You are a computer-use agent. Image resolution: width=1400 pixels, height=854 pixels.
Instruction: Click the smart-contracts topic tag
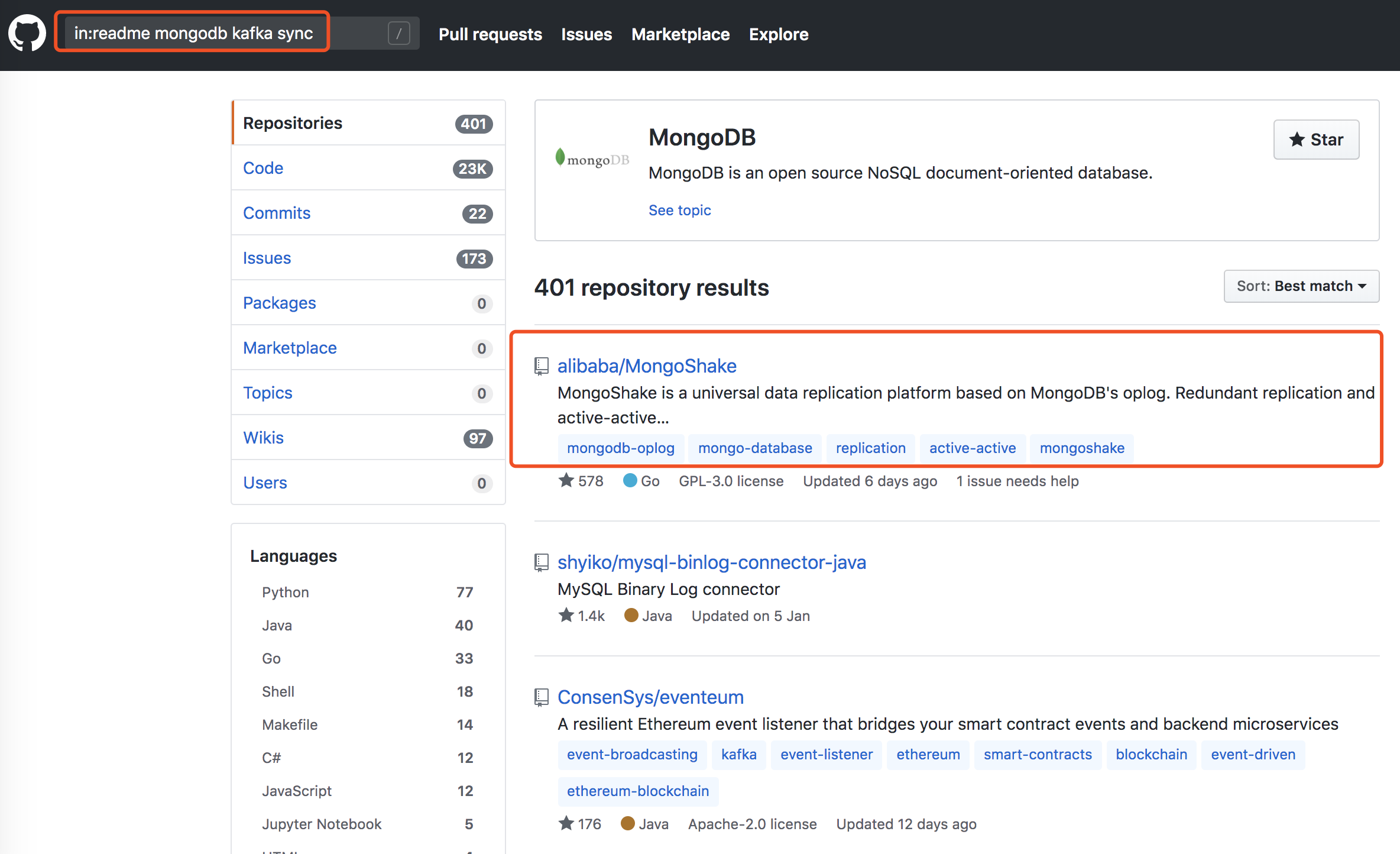click(1038, 755)
